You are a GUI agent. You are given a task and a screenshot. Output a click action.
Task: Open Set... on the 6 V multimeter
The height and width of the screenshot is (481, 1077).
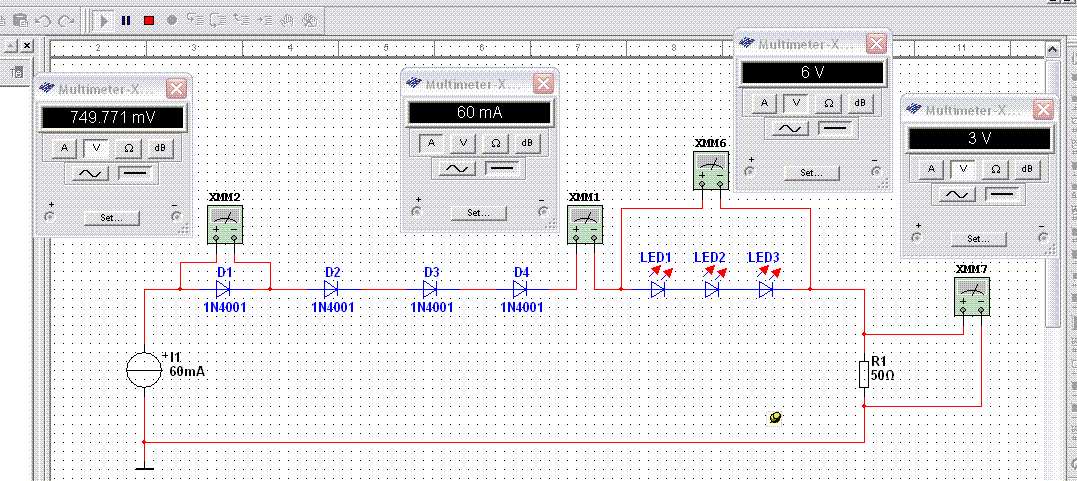click(811, 172)
